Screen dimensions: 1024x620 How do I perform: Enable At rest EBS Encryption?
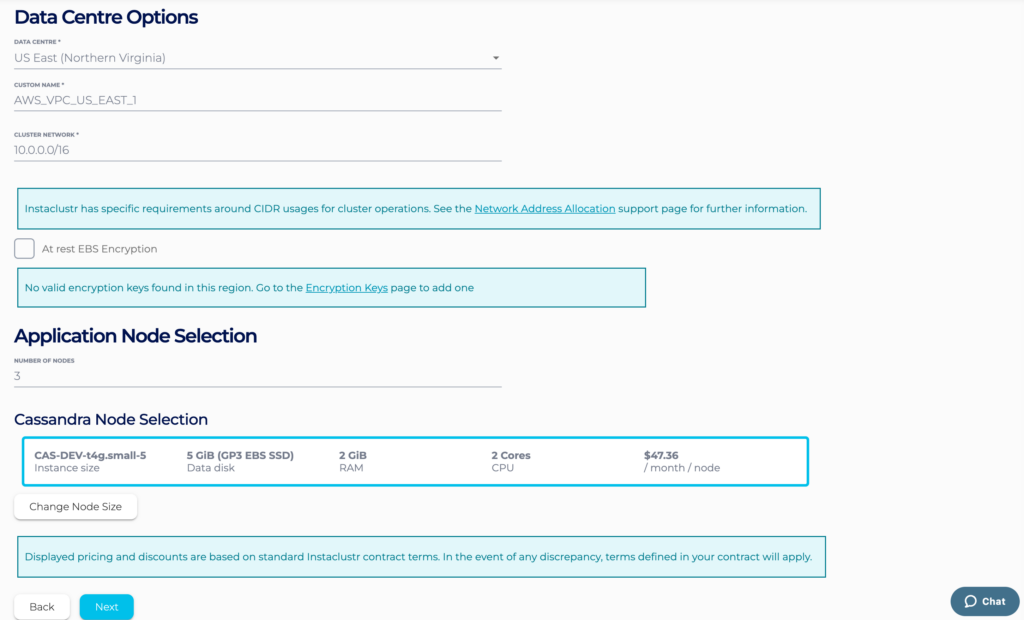(23, 248)
